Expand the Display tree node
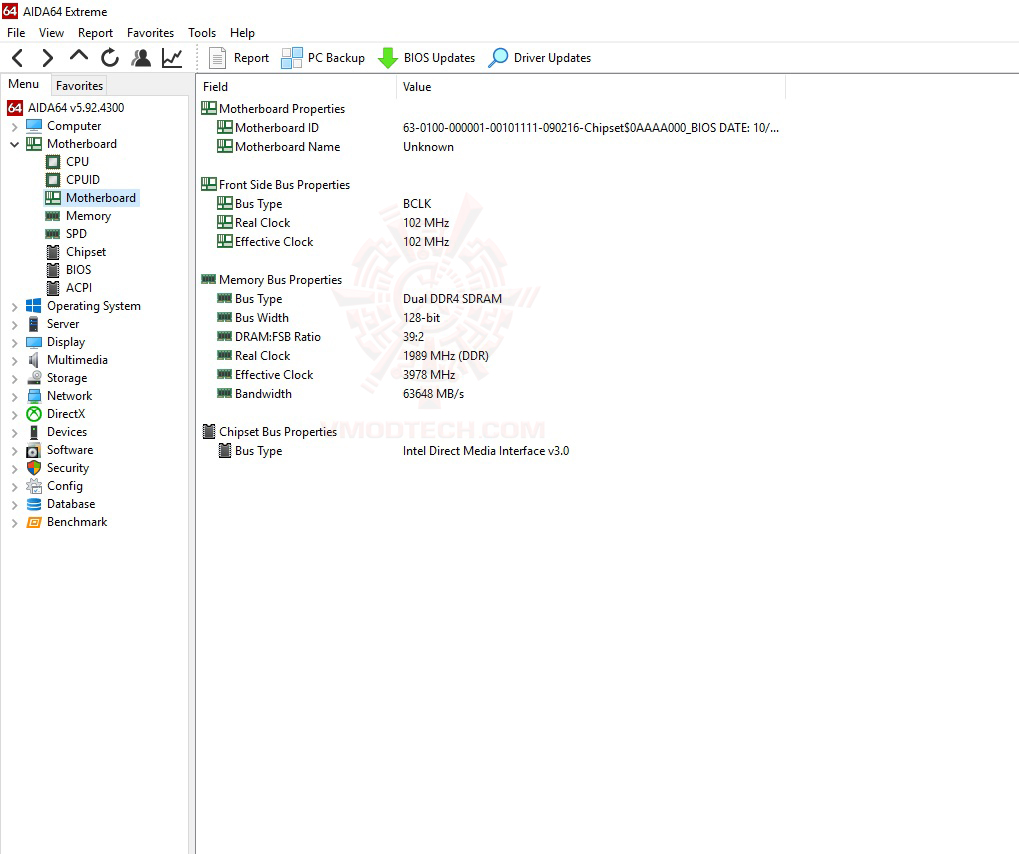This screenshot has height=854, width=1019. pos(14,342)
